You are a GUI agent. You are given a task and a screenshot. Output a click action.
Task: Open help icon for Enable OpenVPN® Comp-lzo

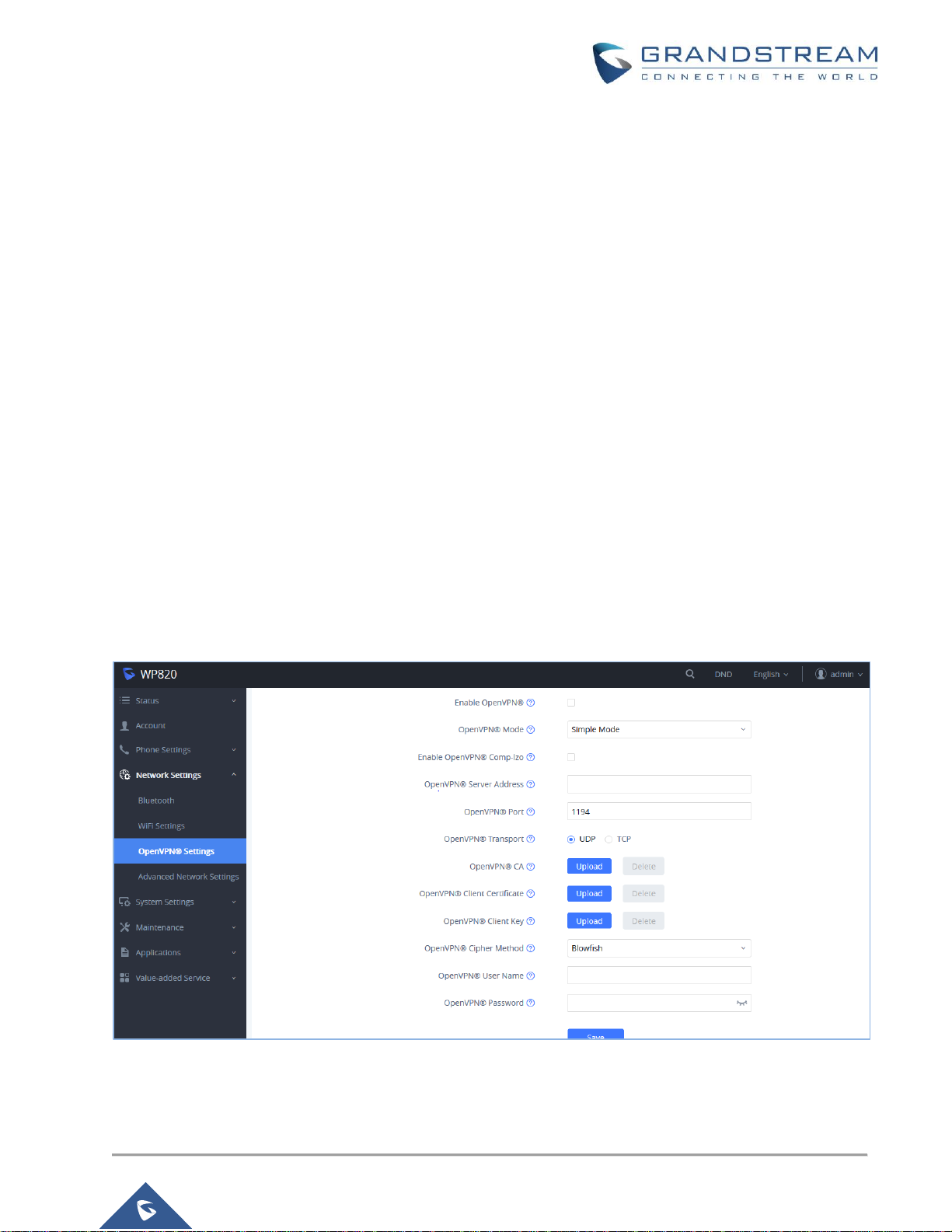[x=531, y=757]
